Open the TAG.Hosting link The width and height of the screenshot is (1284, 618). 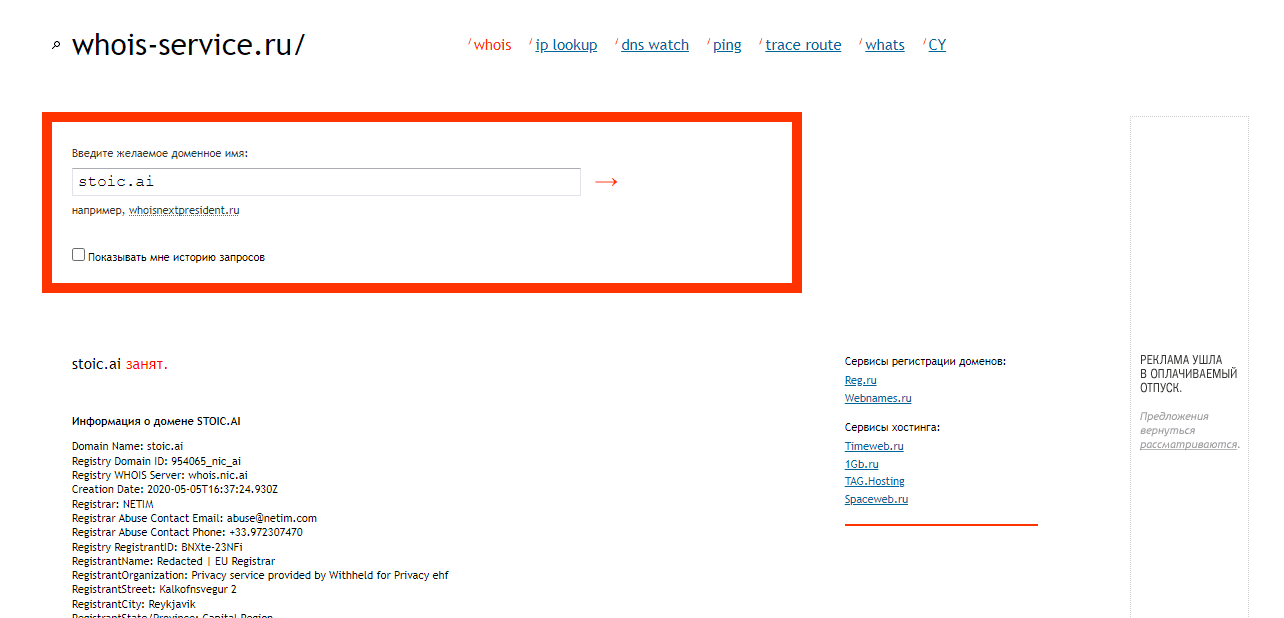874,481
